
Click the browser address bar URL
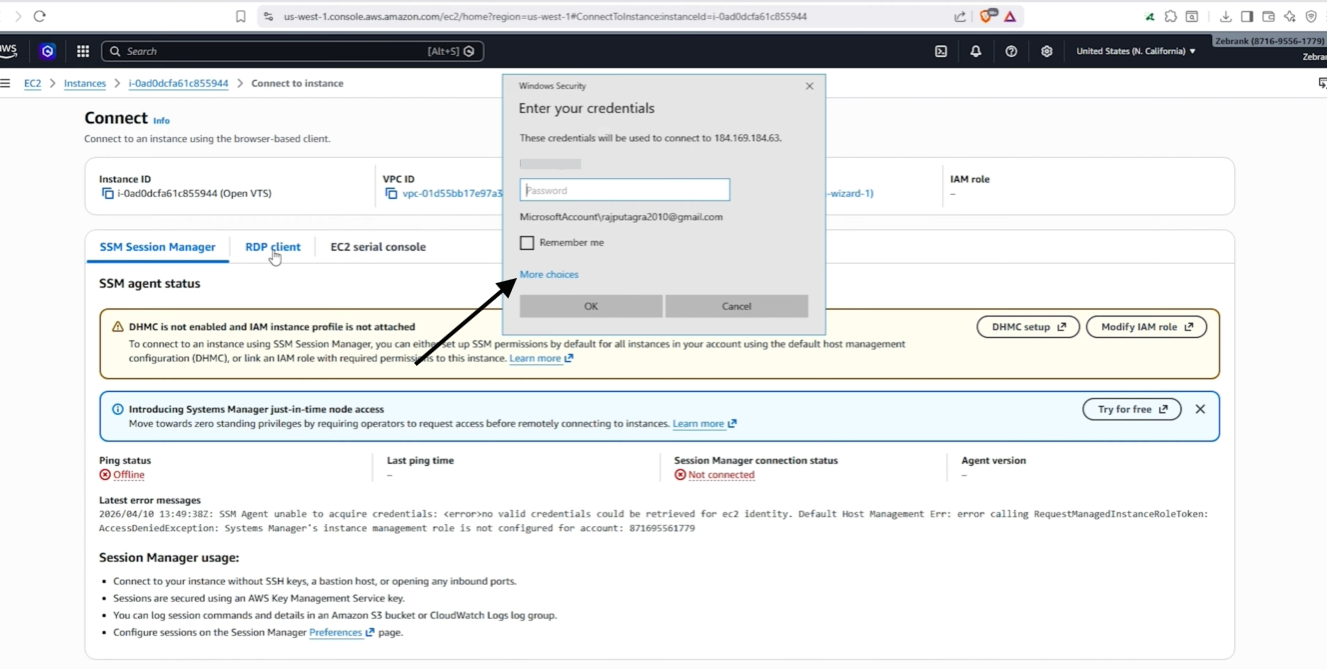(x=545, y=16)
